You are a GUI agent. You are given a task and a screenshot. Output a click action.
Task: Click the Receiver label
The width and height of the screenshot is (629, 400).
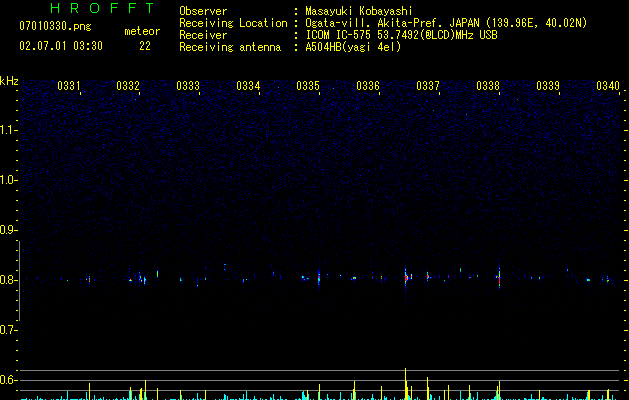(203, 35)
